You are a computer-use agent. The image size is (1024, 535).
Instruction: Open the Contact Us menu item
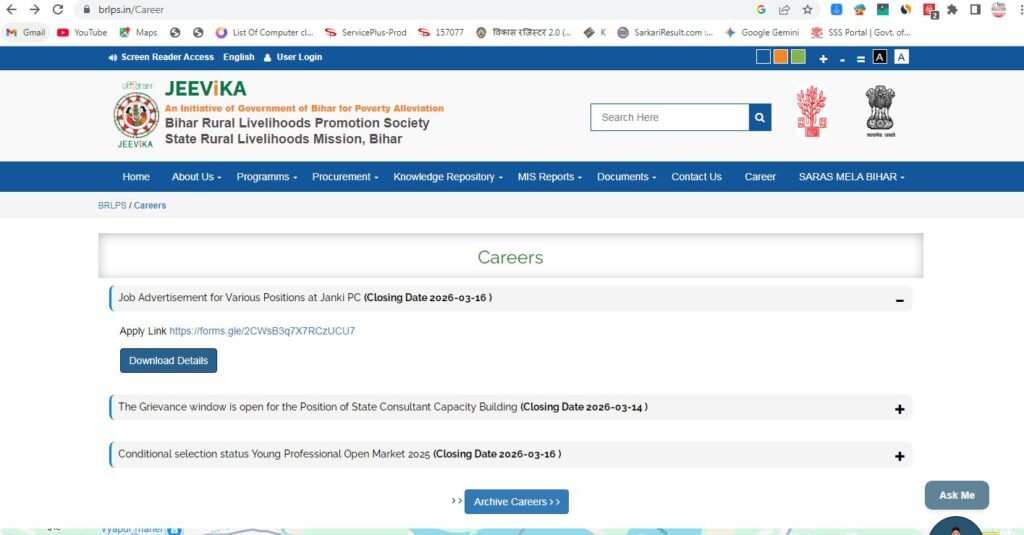(696, 177)
